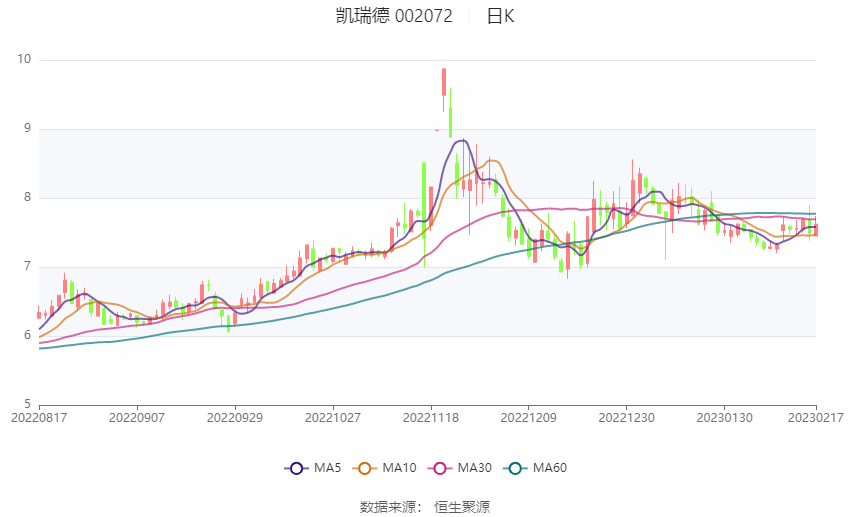The height and width of the screenshot is (517, 850).
Task: Click the y-axis value 5
Action: (x=28, y=404)
